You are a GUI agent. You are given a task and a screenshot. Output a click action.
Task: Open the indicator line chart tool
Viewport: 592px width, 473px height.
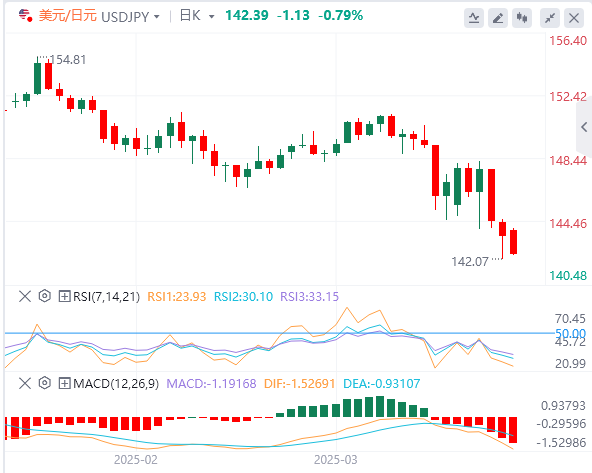point(474,18)
